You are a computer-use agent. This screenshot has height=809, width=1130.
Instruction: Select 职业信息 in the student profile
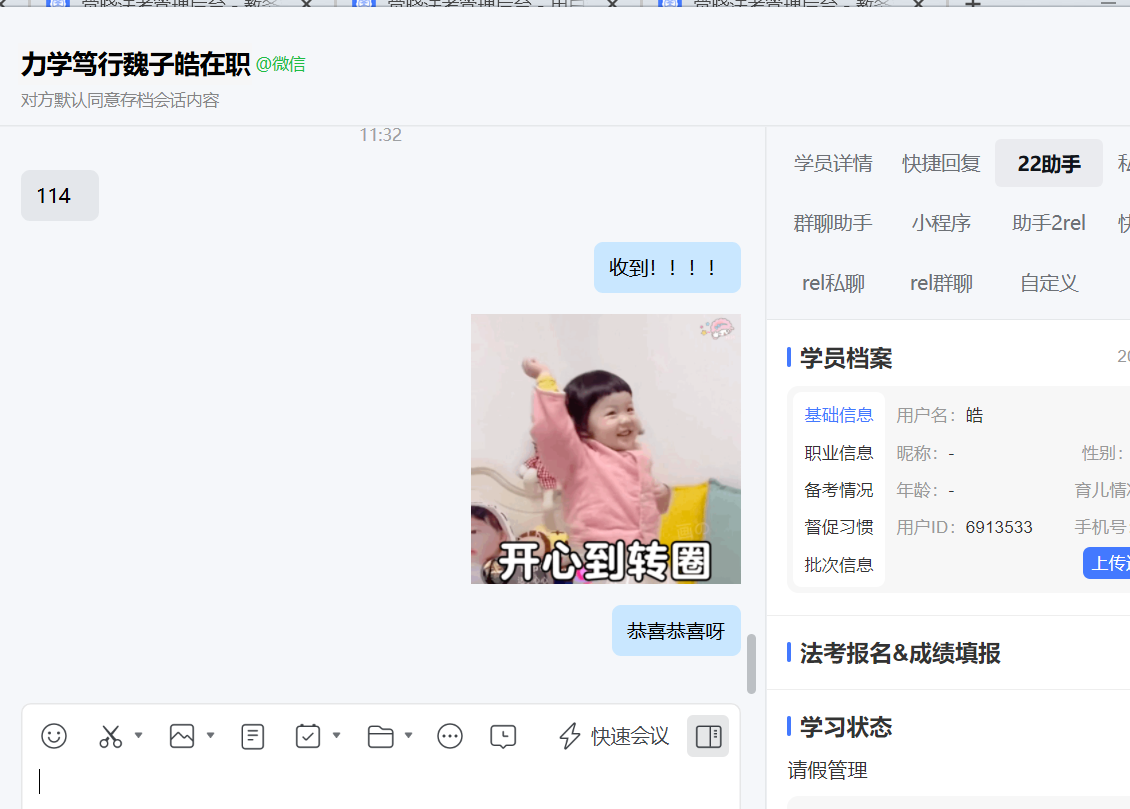(839, 452)
